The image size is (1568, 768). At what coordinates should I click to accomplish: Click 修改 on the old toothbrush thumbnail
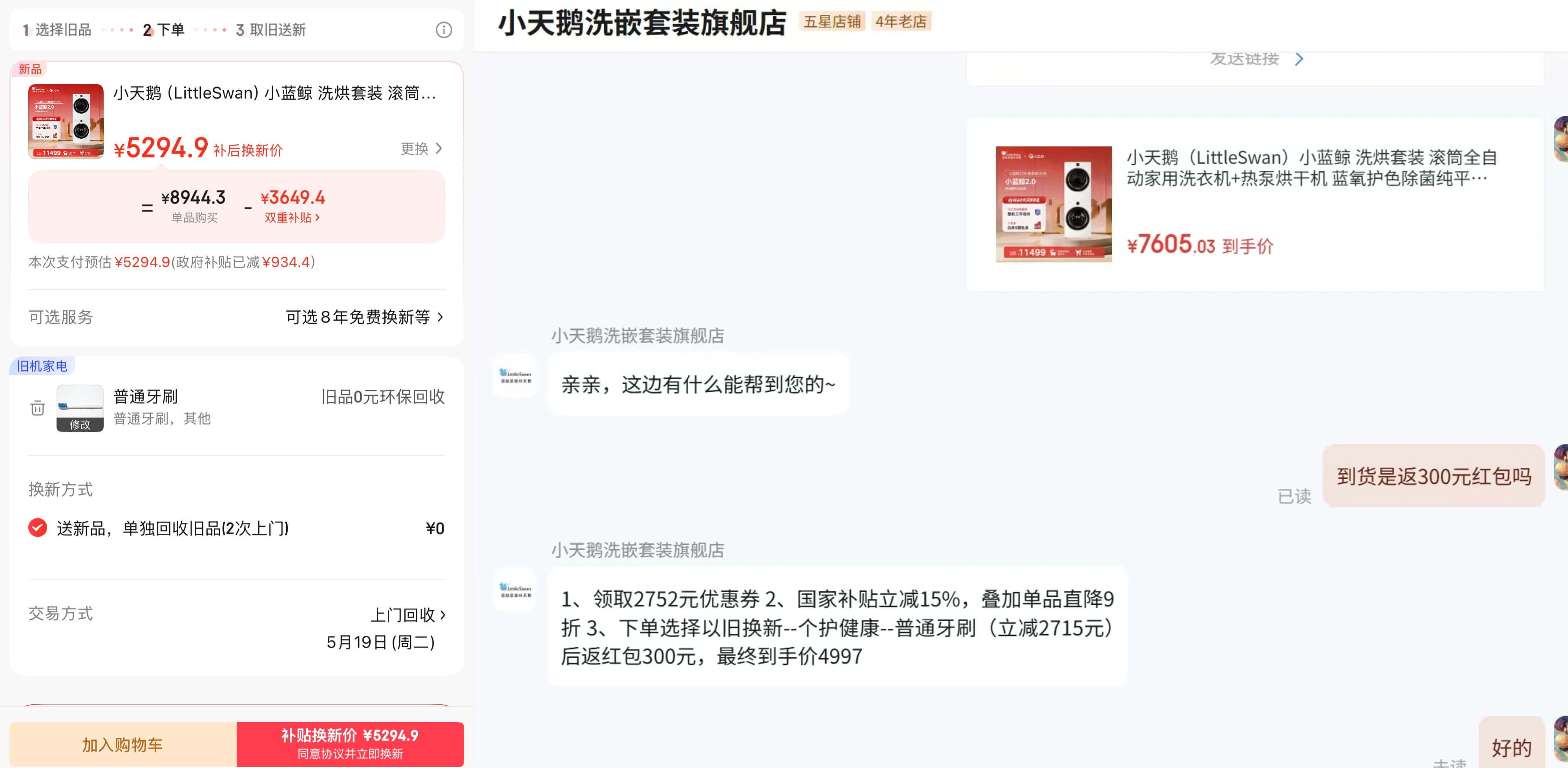pos(80,424)
